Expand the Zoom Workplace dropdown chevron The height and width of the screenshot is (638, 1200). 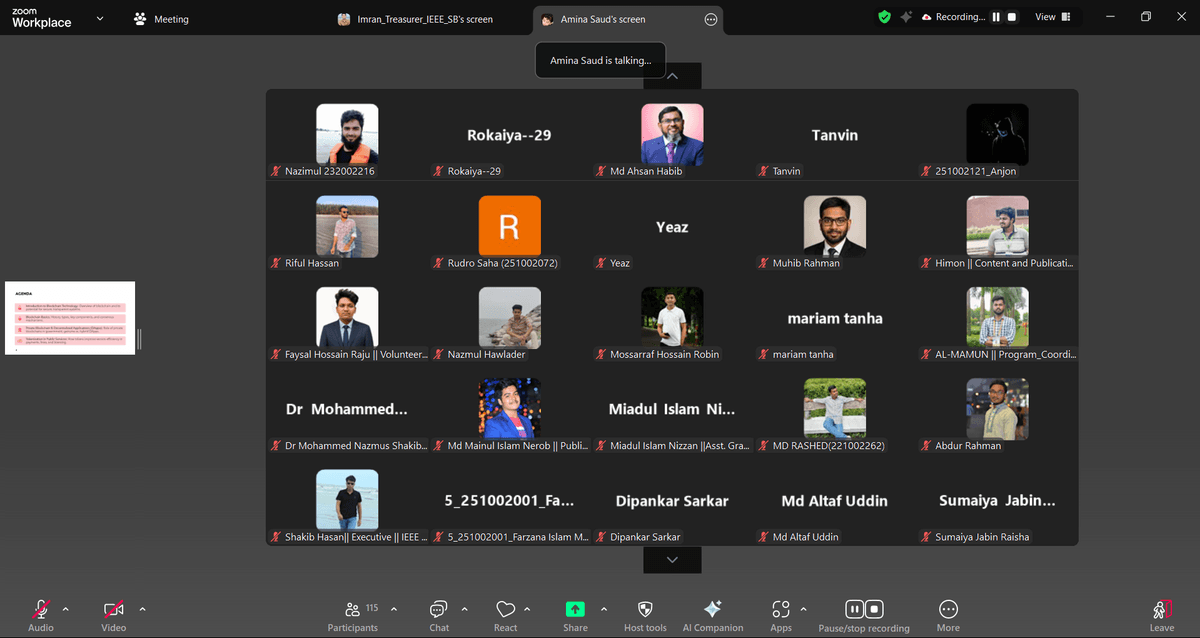click(99, 18)
